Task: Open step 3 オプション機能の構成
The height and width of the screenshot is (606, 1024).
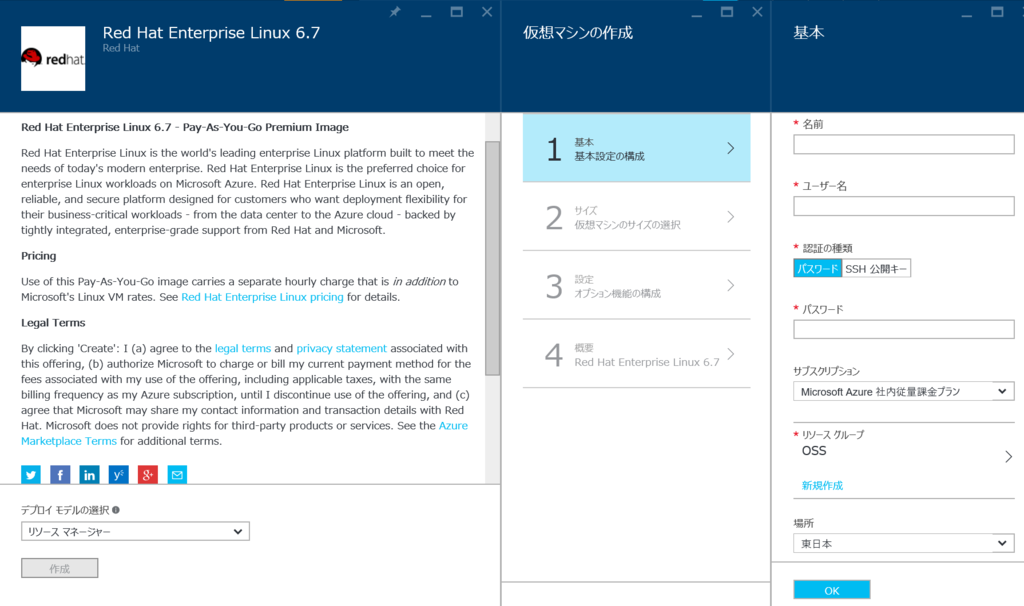Action: pyautogui.click(x=637, y=285)
